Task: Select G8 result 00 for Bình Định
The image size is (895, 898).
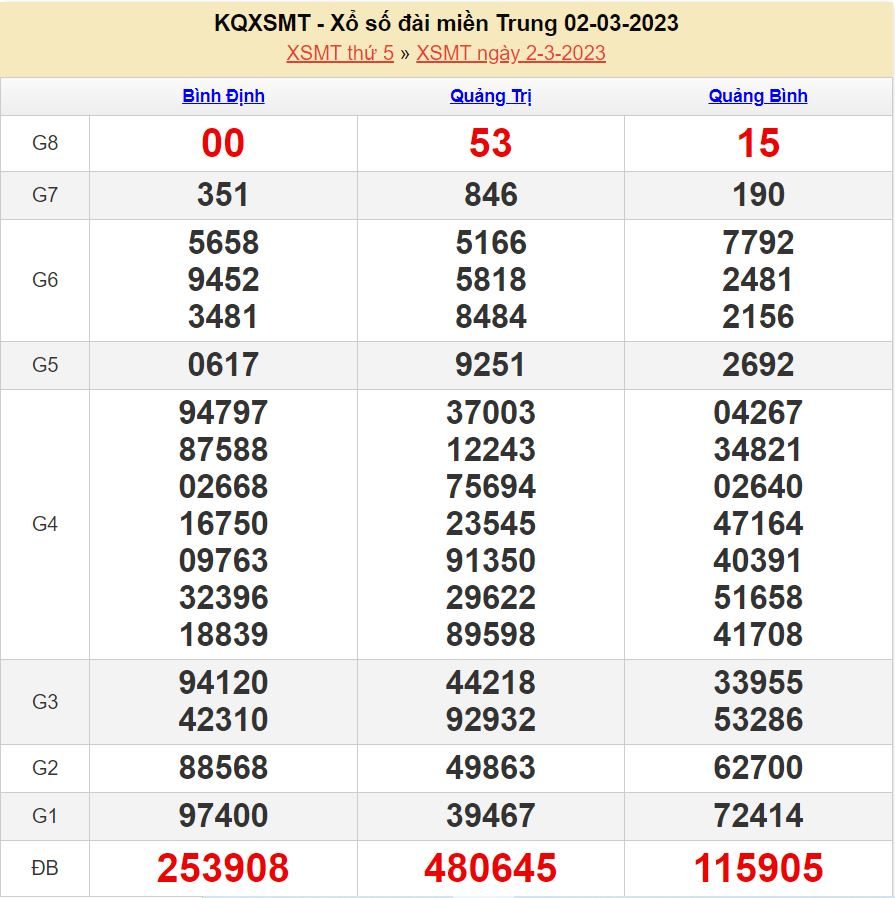Action: (223, 143)
